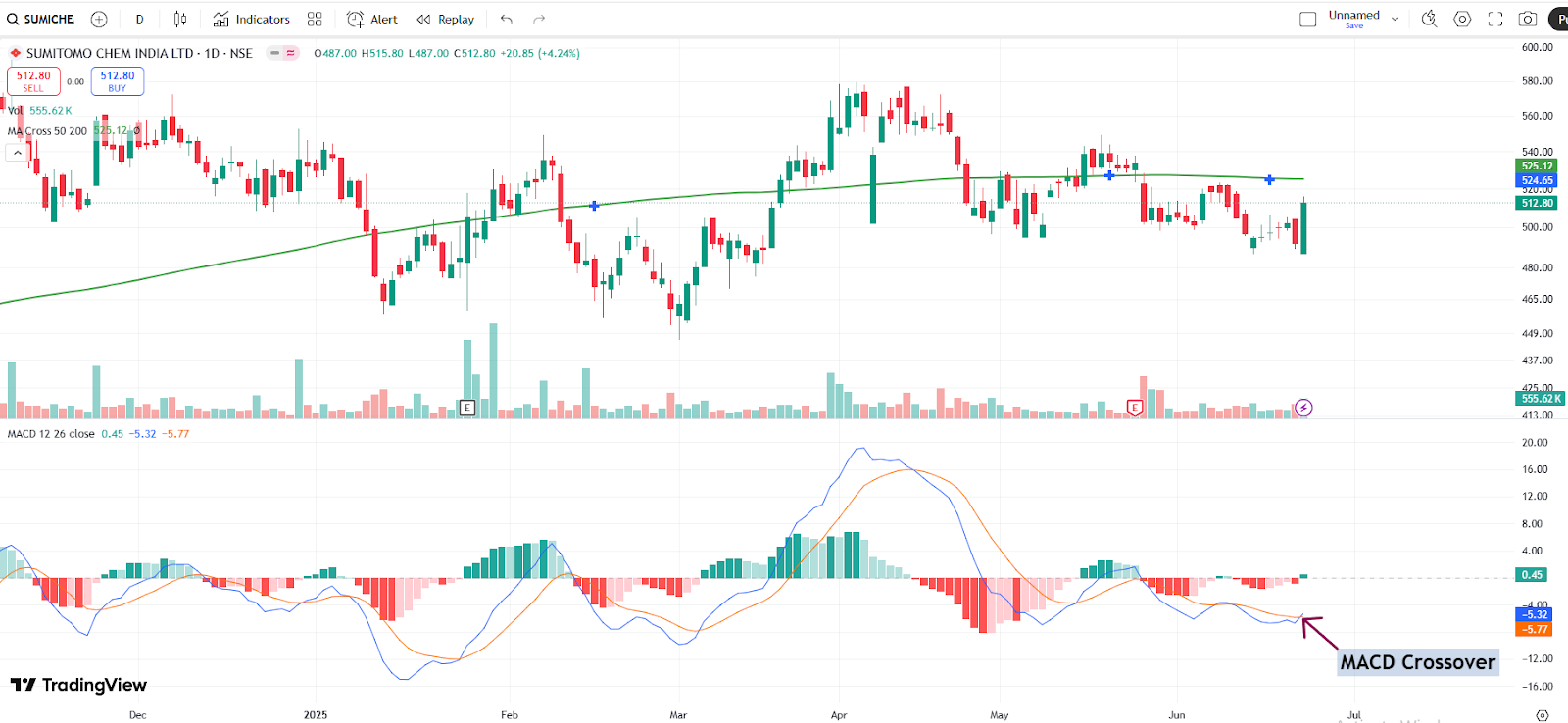This screenshot has height=723, width=1568.
Task: Click the MA cross marker near mid-February
Action: (594, 206)
